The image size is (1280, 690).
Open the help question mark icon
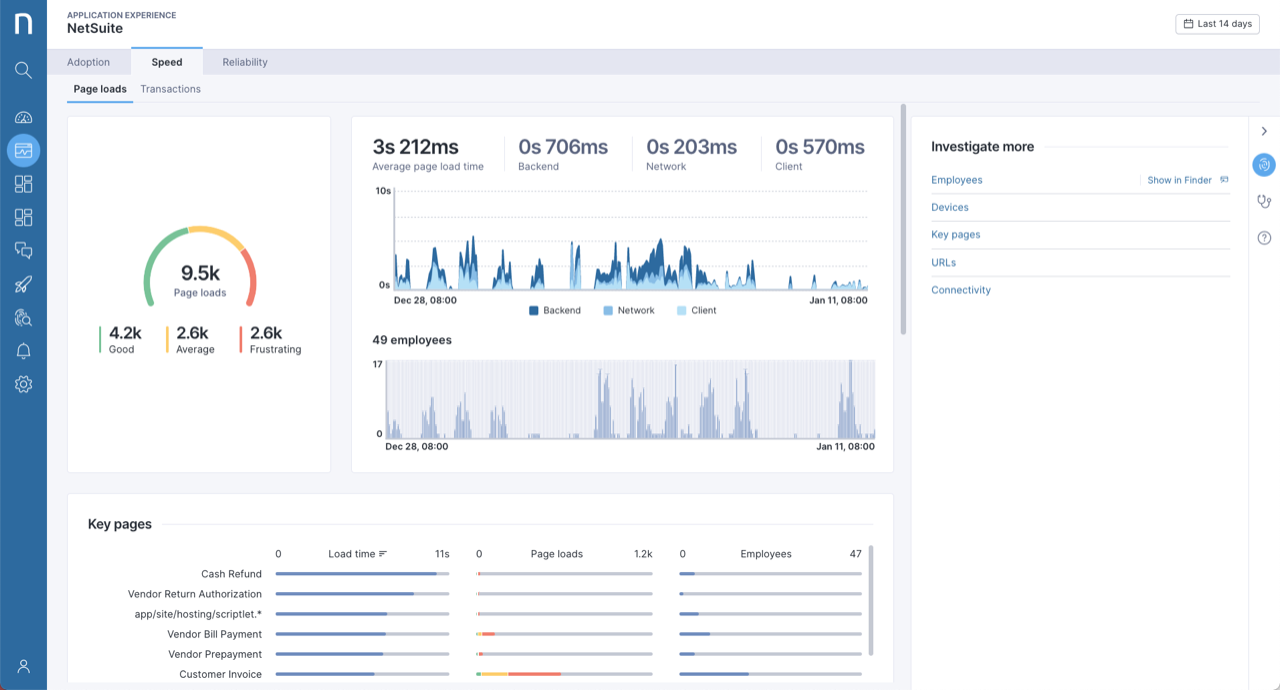1264,237
